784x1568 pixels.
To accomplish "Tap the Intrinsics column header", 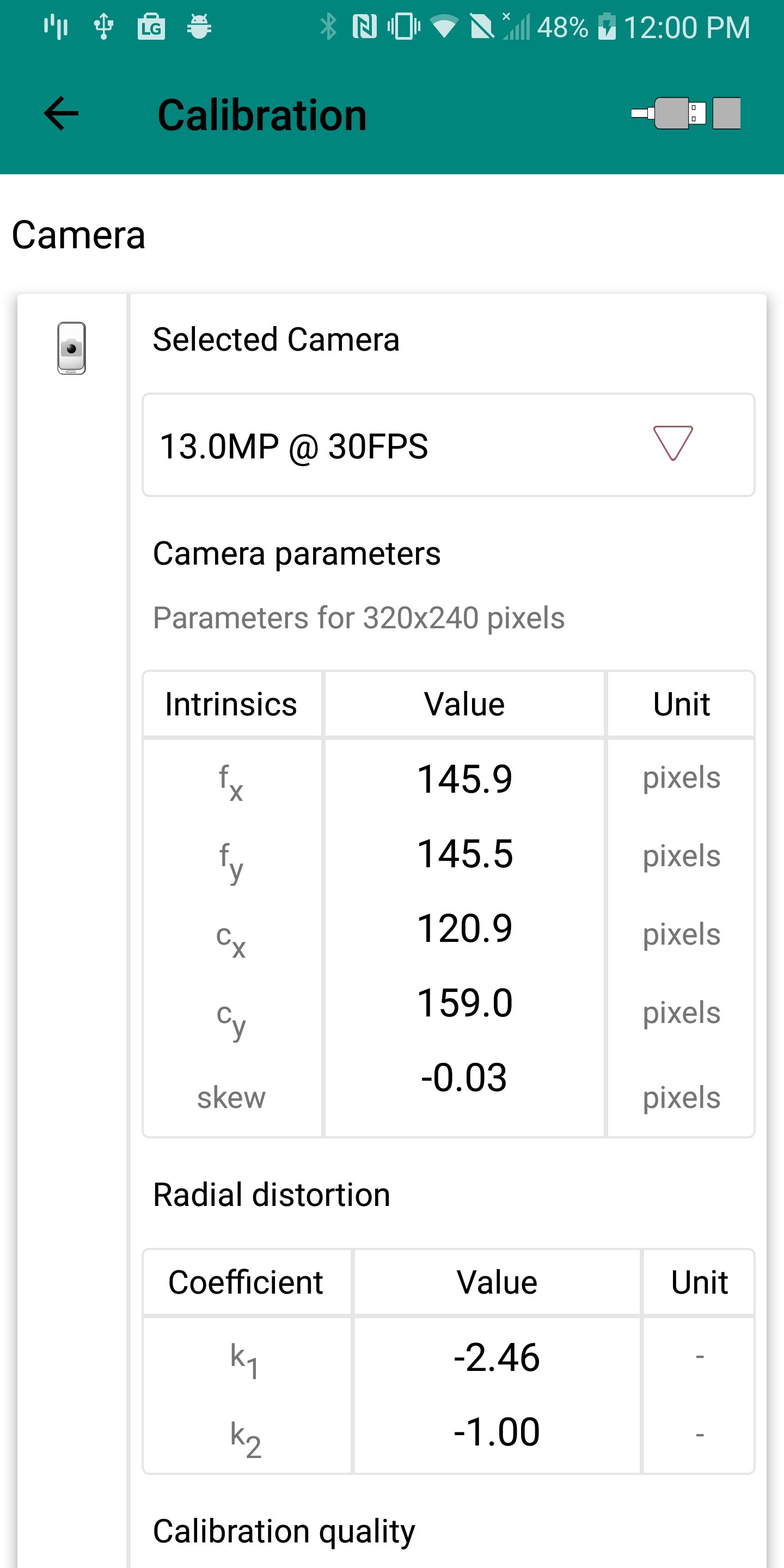I will (231, 705).
